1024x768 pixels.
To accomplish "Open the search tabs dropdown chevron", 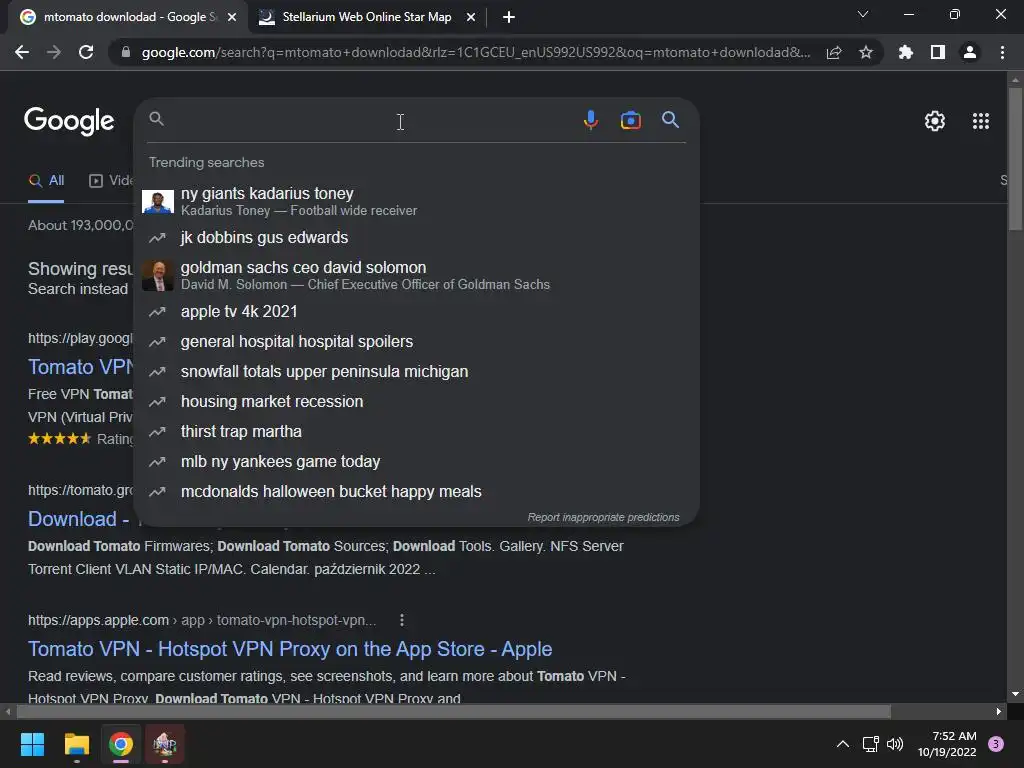I will click(863, 14).
